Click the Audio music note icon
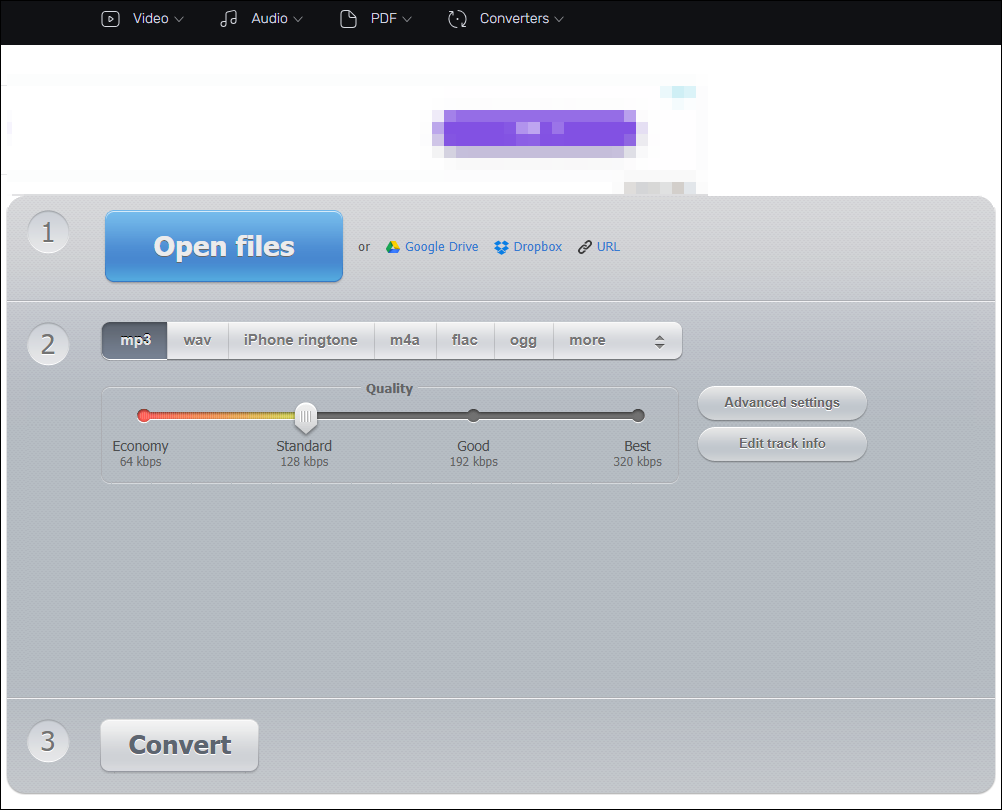Screen dimensions: 1002x810 tap(228, 19)
